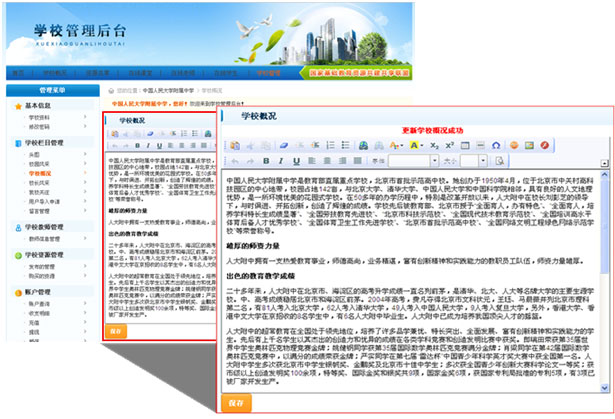Click the 保存 button in the background page
Viewport: 615px width, 419px height.
pos(116,331)
